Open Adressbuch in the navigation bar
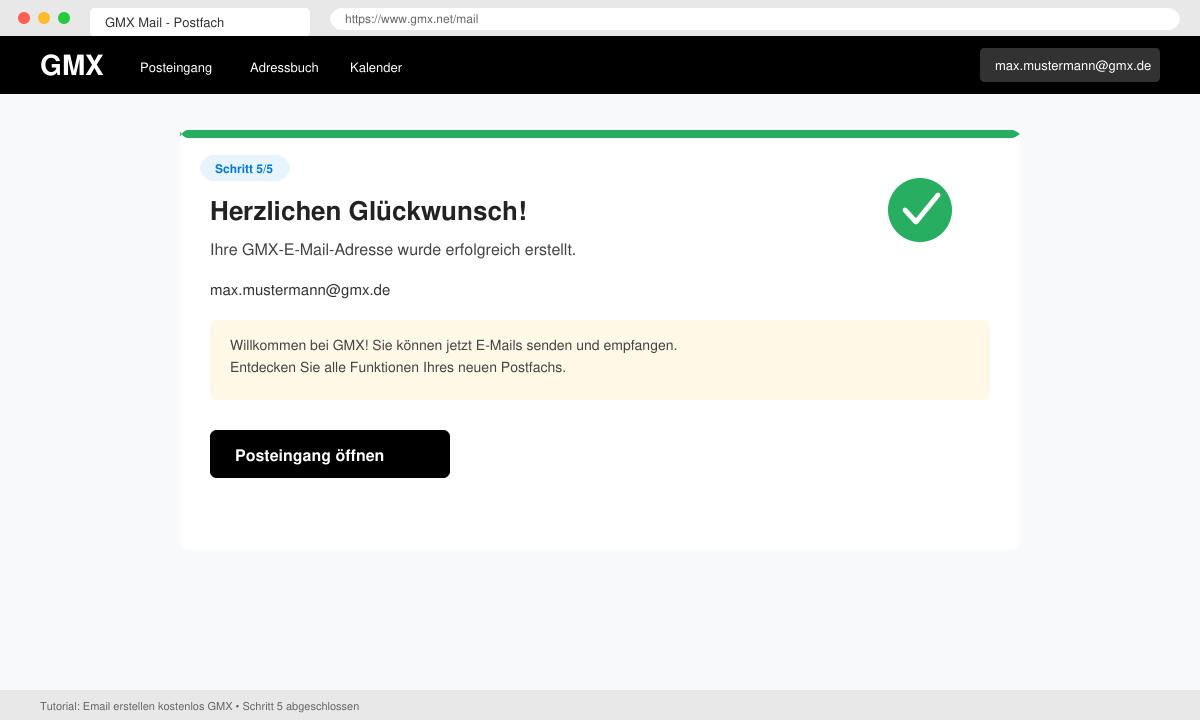This screenshot has height=720, width=1200. [284, 67]
